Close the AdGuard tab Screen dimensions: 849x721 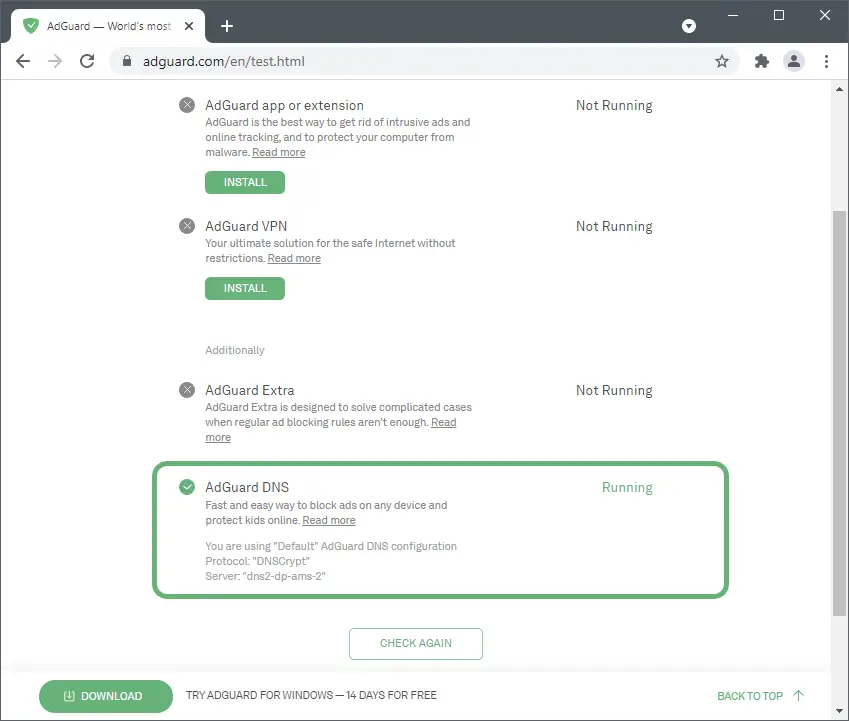tap(189, 26)
